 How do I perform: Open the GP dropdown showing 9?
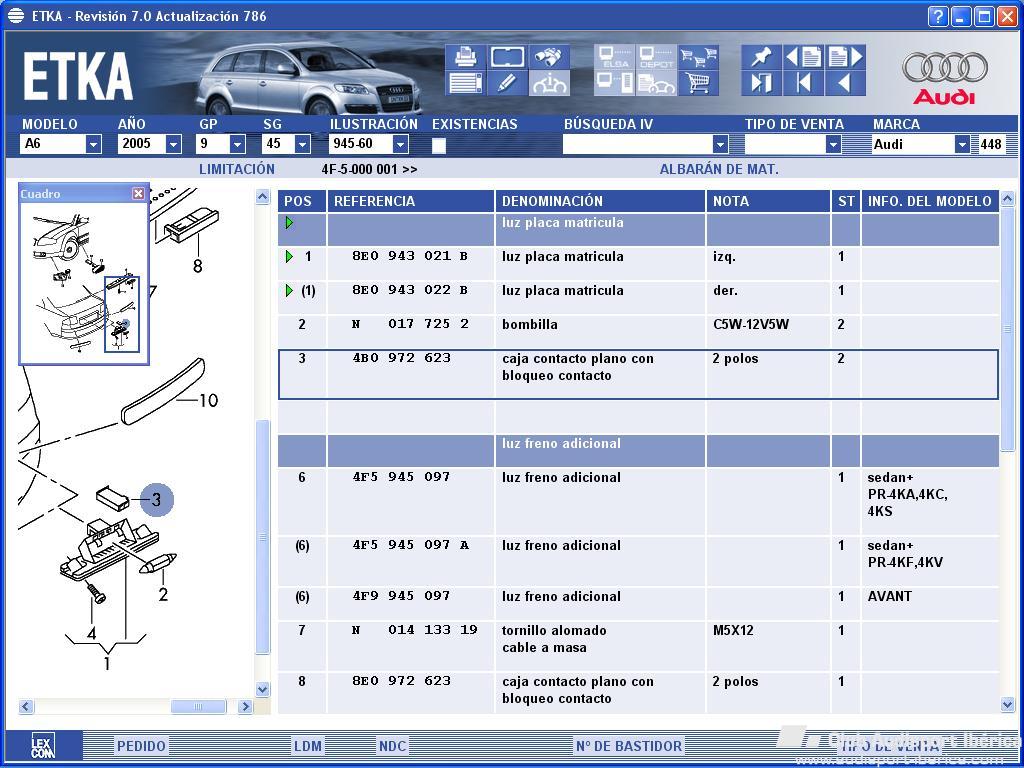coord(238,144)
